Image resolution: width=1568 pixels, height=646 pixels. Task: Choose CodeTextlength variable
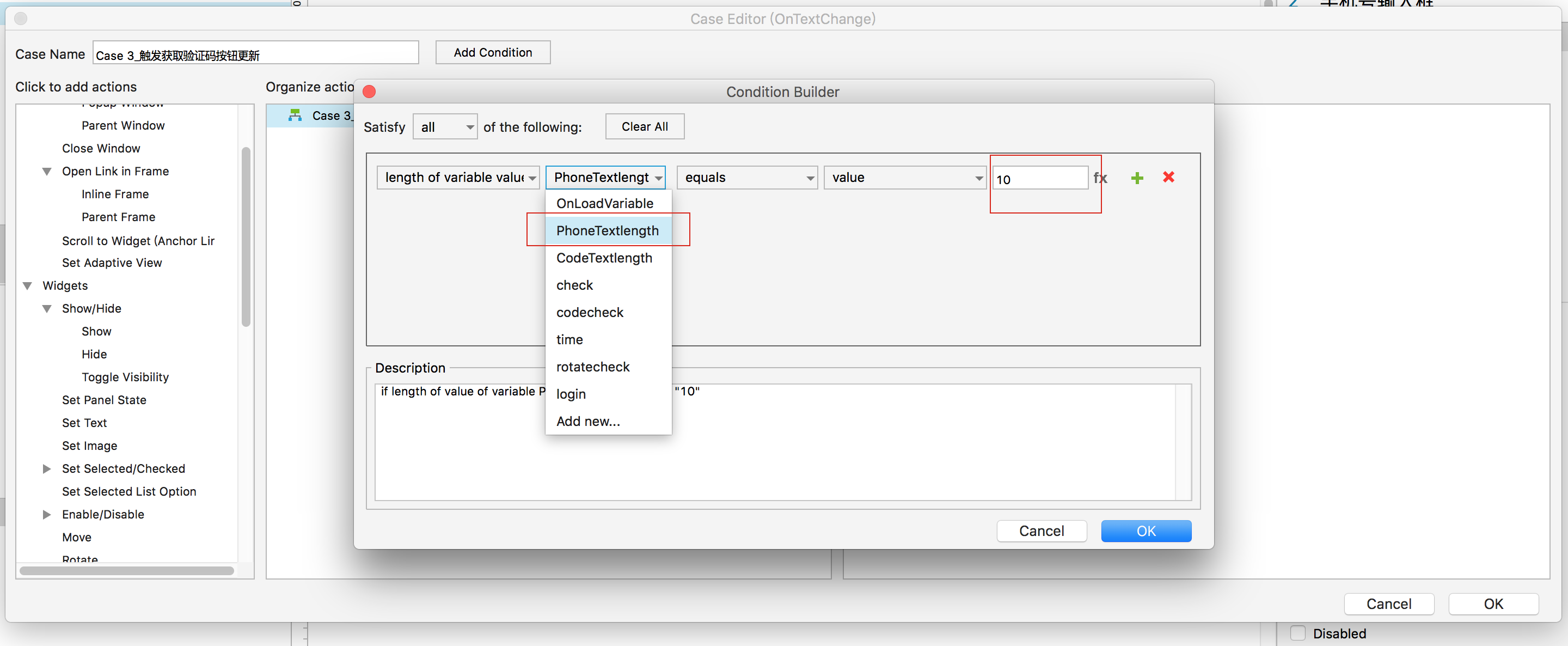[x=608, y=258]
